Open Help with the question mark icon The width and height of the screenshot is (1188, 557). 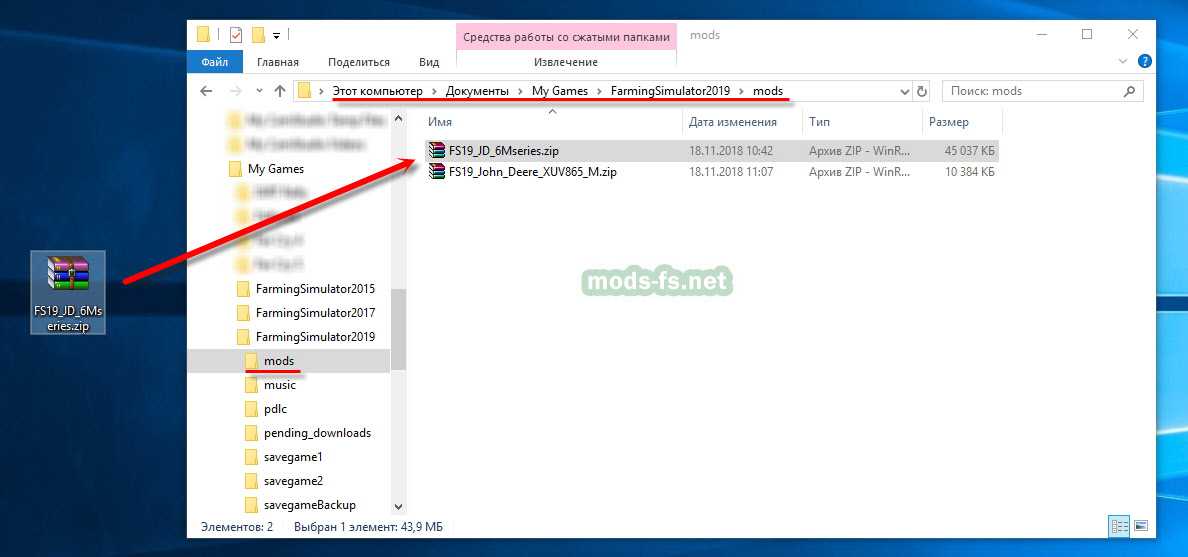tap(1146, 61)
